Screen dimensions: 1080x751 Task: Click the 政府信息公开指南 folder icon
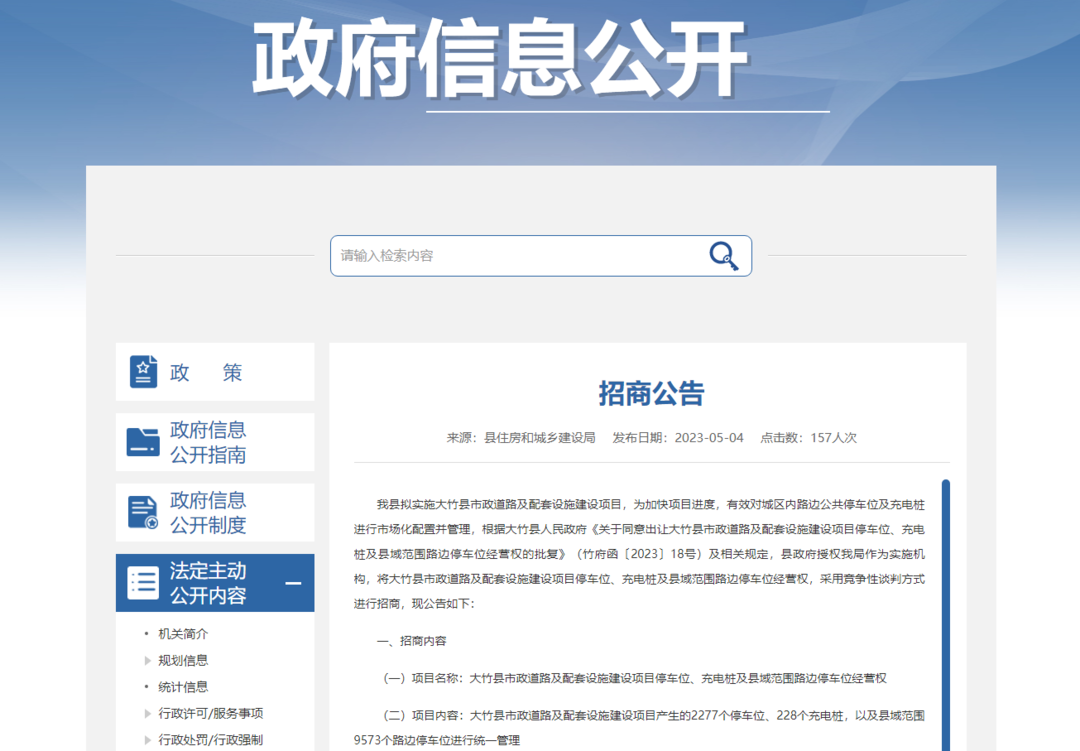coord(143,442)
